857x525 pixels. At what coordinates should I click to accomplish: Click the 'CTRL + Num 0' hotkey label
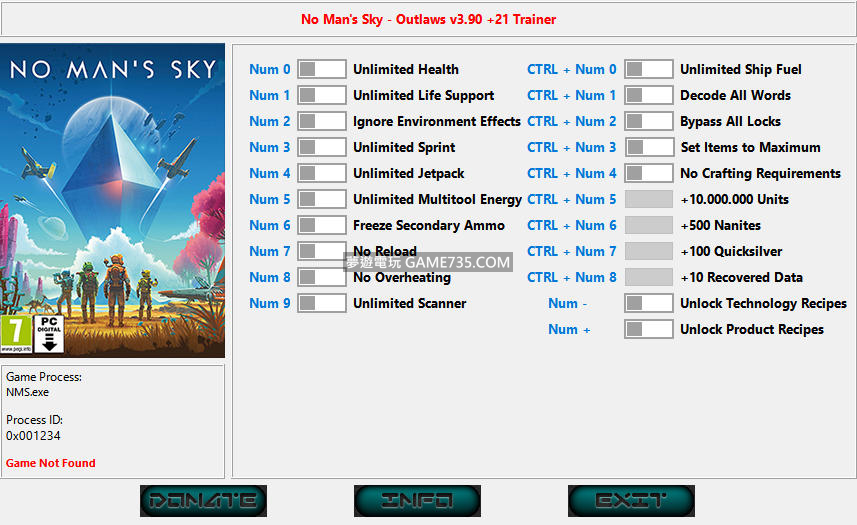pyautogui.click(x=572, y=69)
